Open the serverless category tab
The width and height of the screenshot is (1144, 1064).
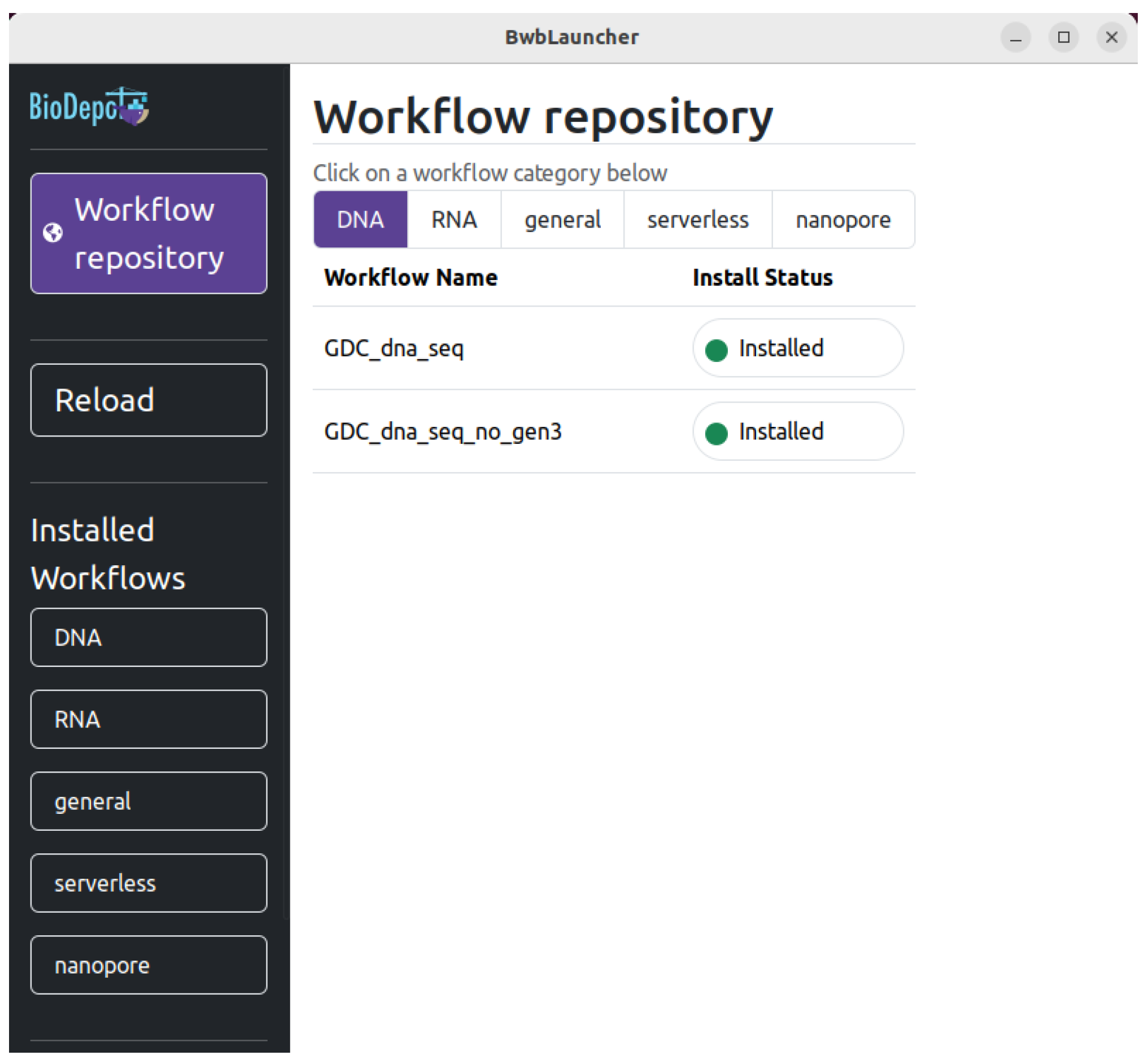coord(697,220)
